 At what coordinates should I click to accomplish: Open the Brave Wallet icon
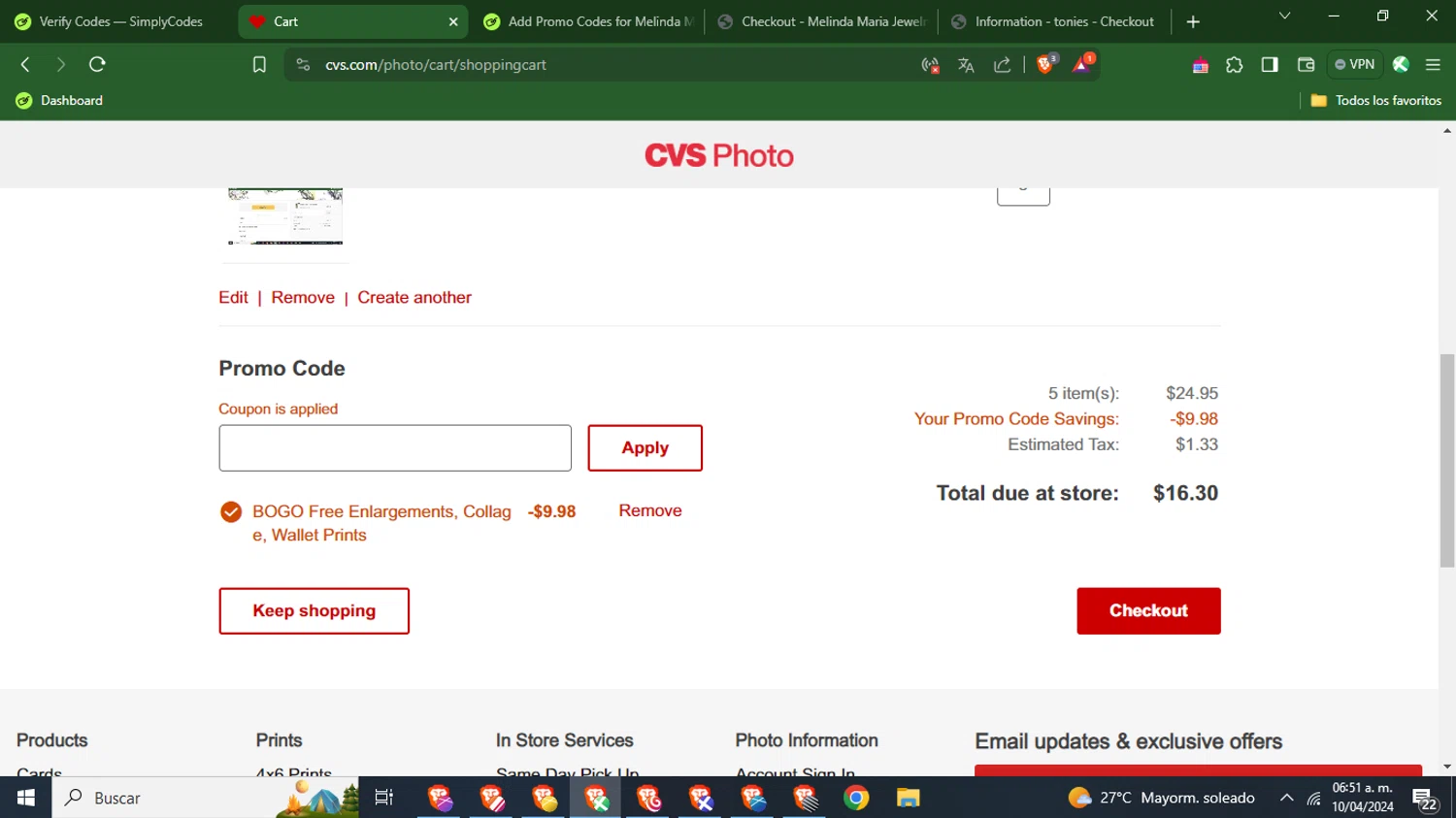1306,65
